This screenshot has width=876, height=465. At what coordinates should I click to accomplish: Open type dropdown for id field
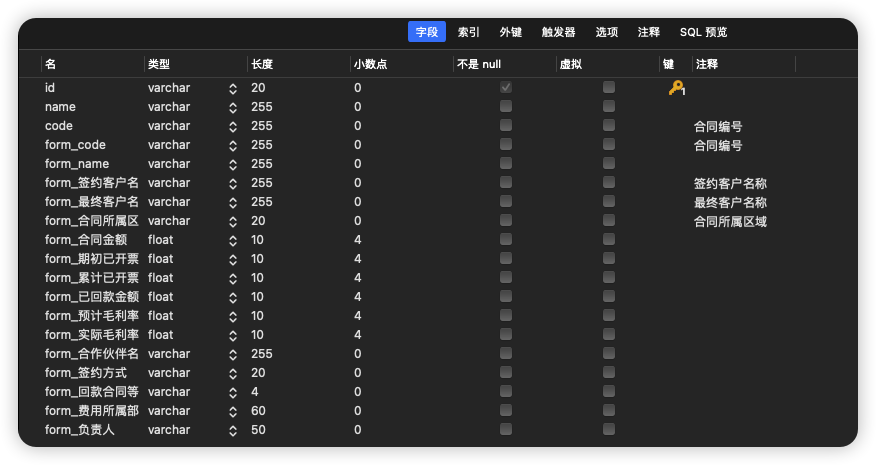(233, 88)
